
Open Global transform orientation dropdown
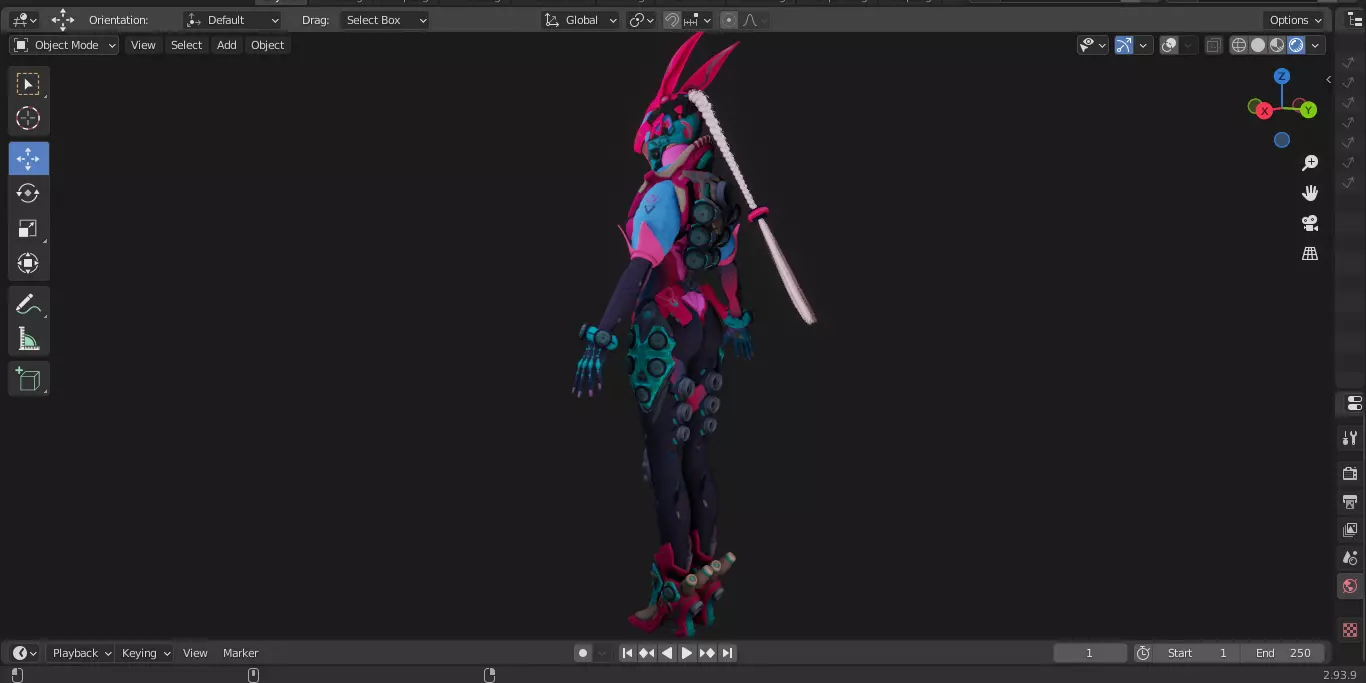click(581, 20)
